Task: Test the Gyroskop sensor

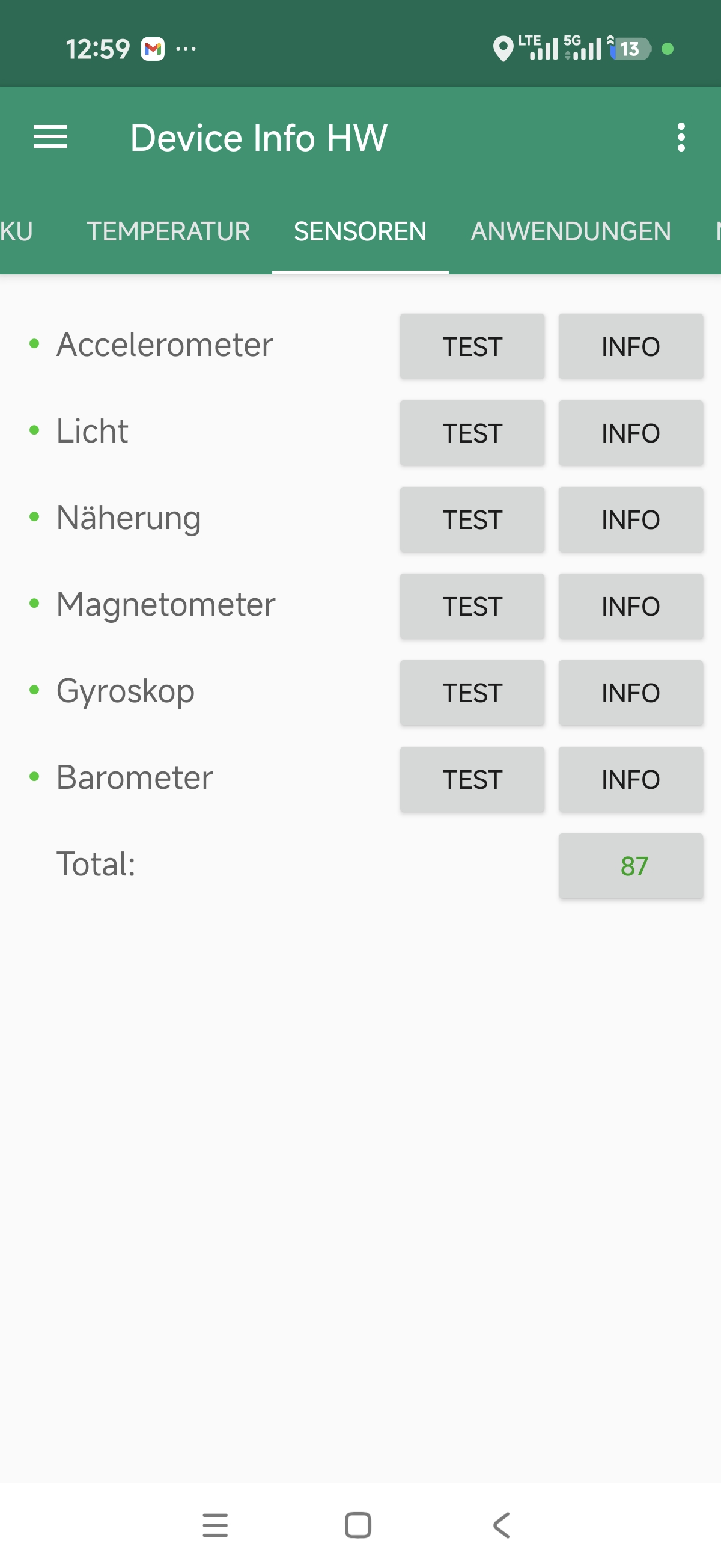Action: (472, 693)
